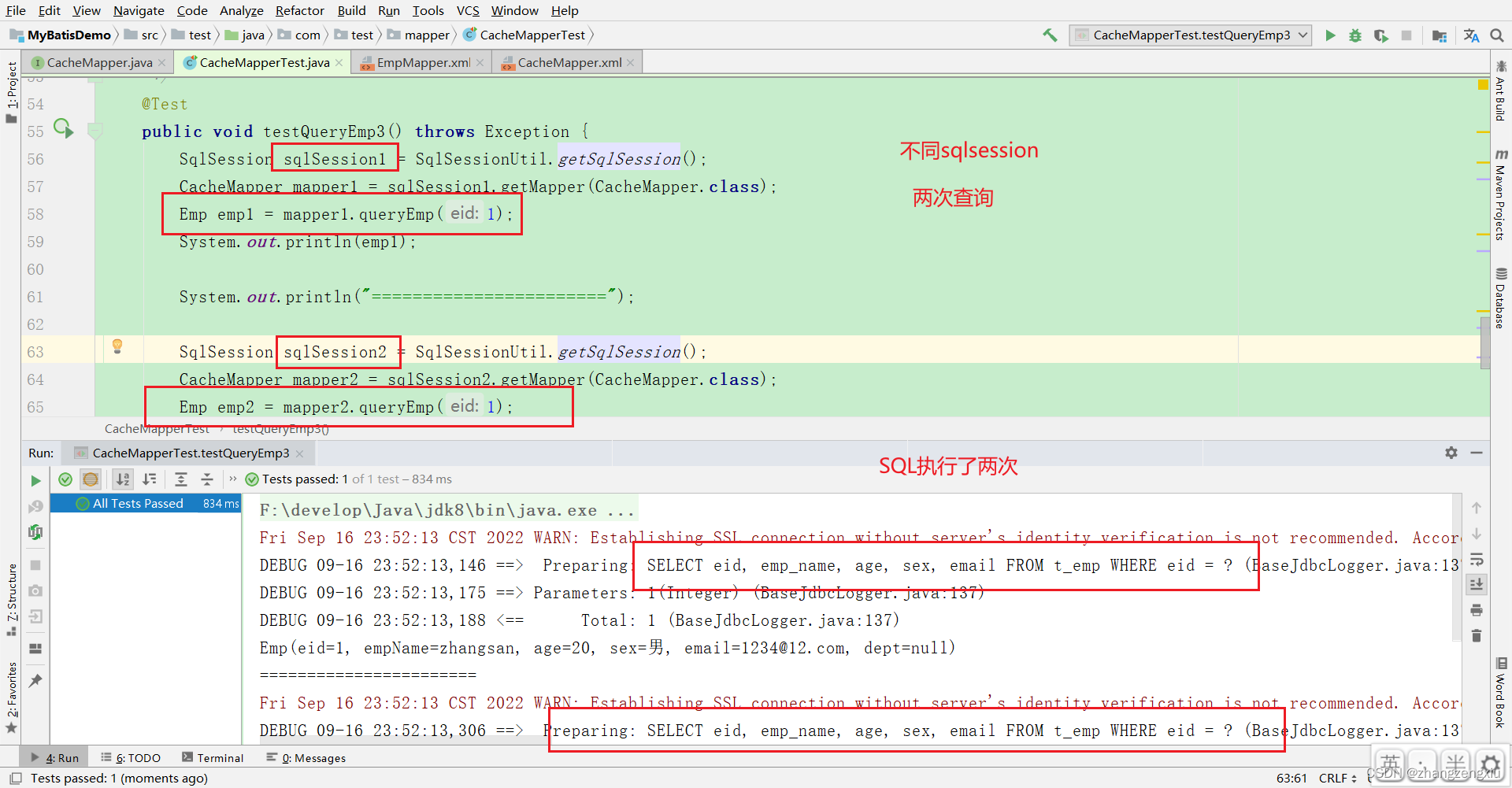Toggle scroll to end of console output
Screen dimensions: 1512x788
(1477, 584)
